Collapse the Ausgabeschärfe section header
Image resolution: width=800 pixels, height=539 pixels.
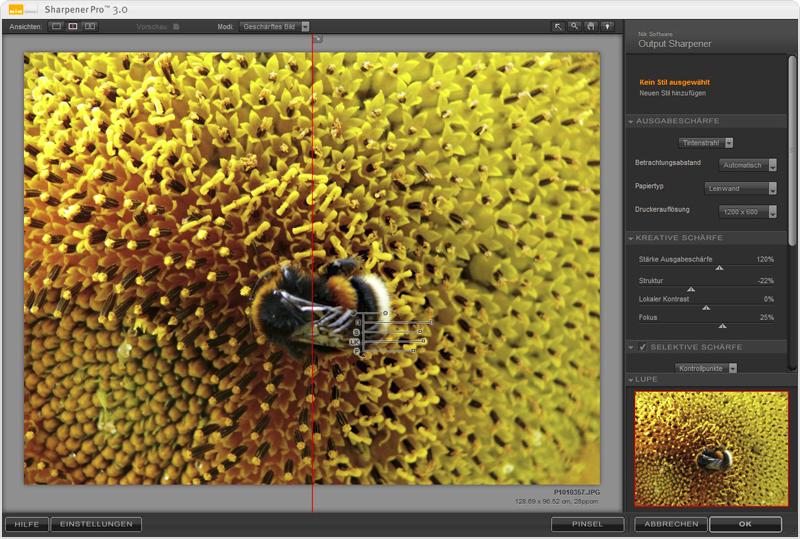point(631,121)
